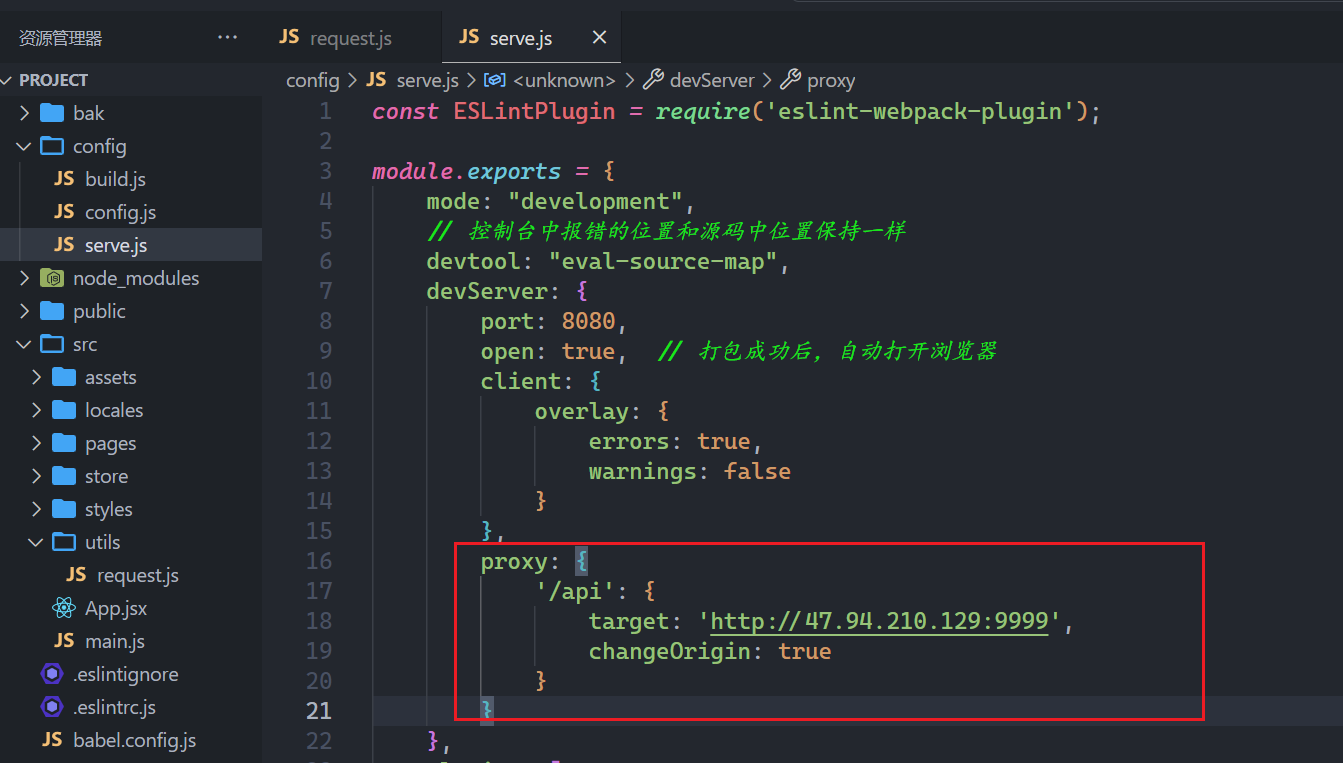Click the JS icon beside babel.config.js
The image size is (1343, 763).
[x=52, y=740]
